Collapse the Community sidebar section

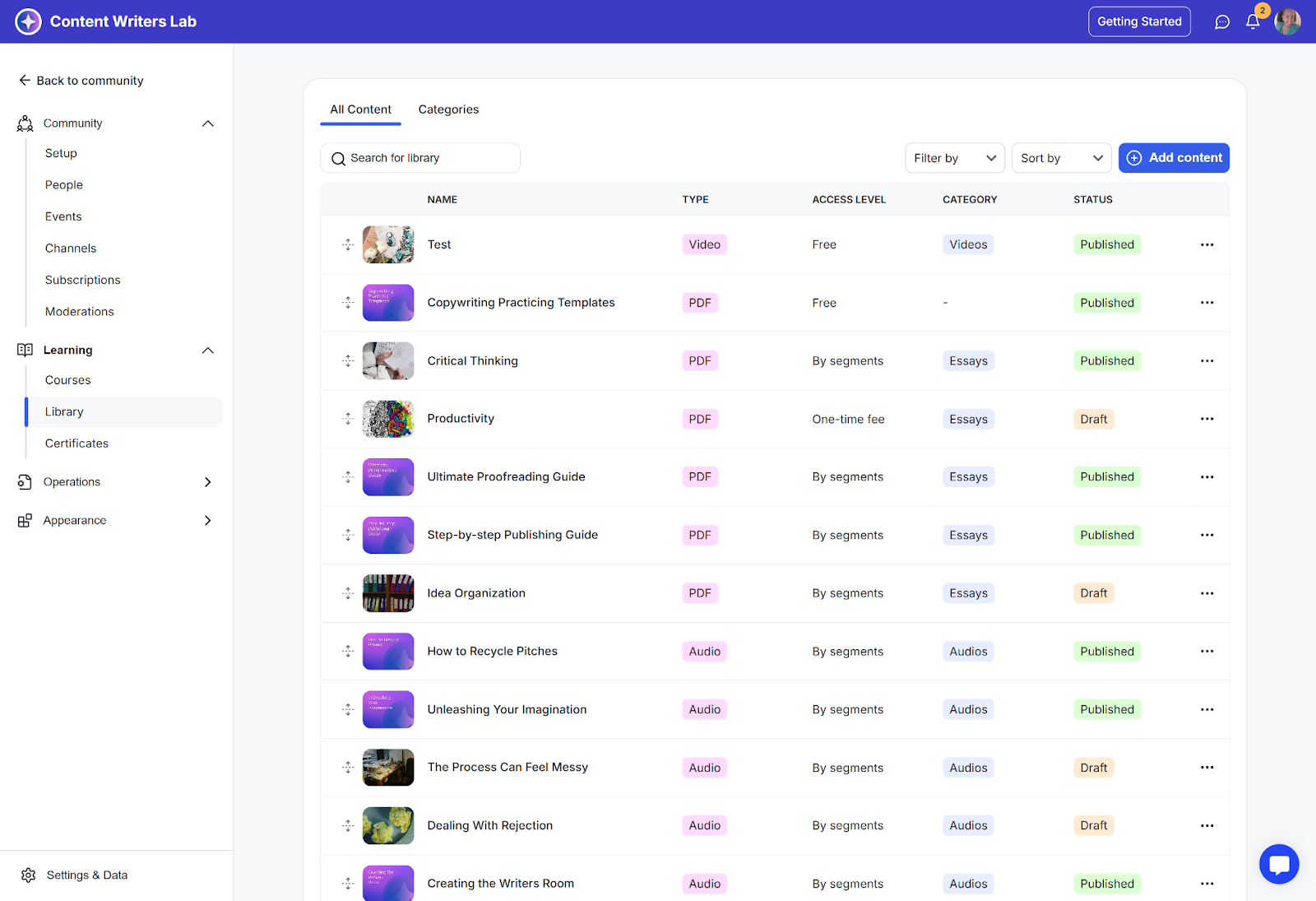(208, 123)
